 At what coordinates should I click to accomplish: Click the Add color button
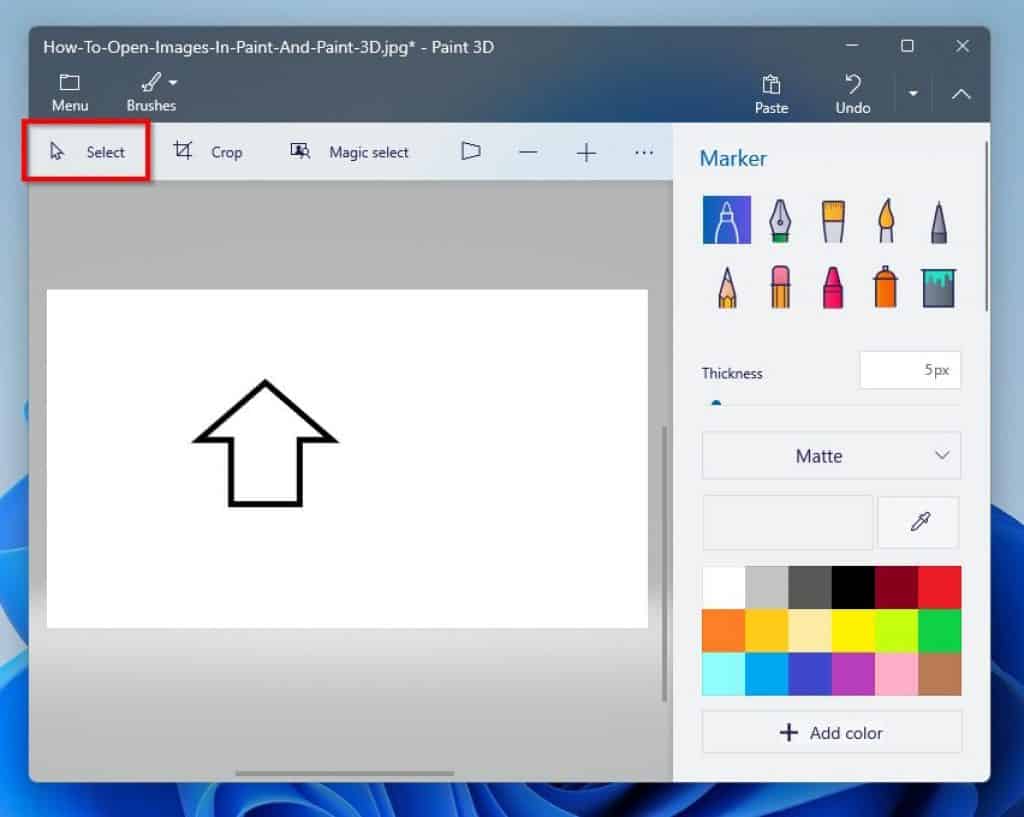point(831,733)
